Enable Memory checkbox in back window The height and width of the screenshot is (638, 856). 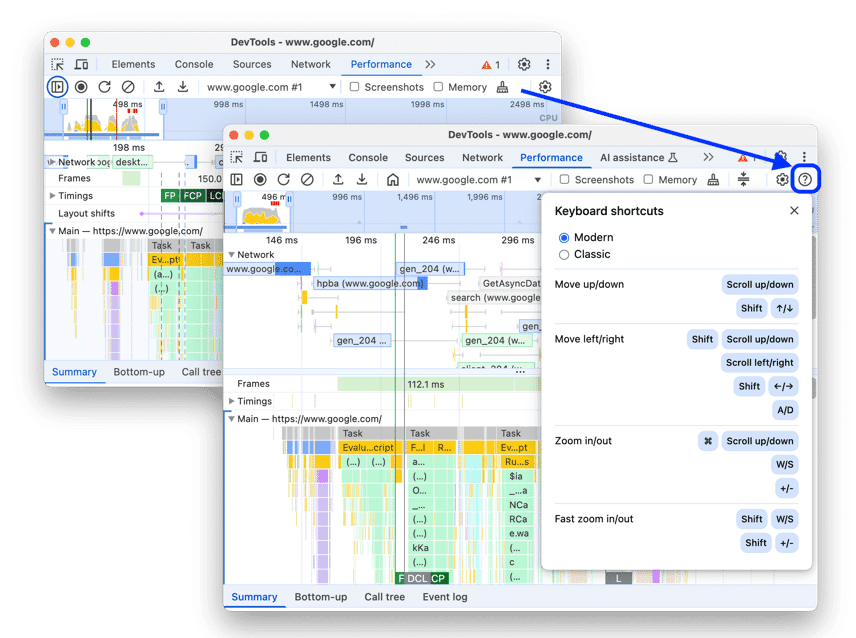point(438,87)
